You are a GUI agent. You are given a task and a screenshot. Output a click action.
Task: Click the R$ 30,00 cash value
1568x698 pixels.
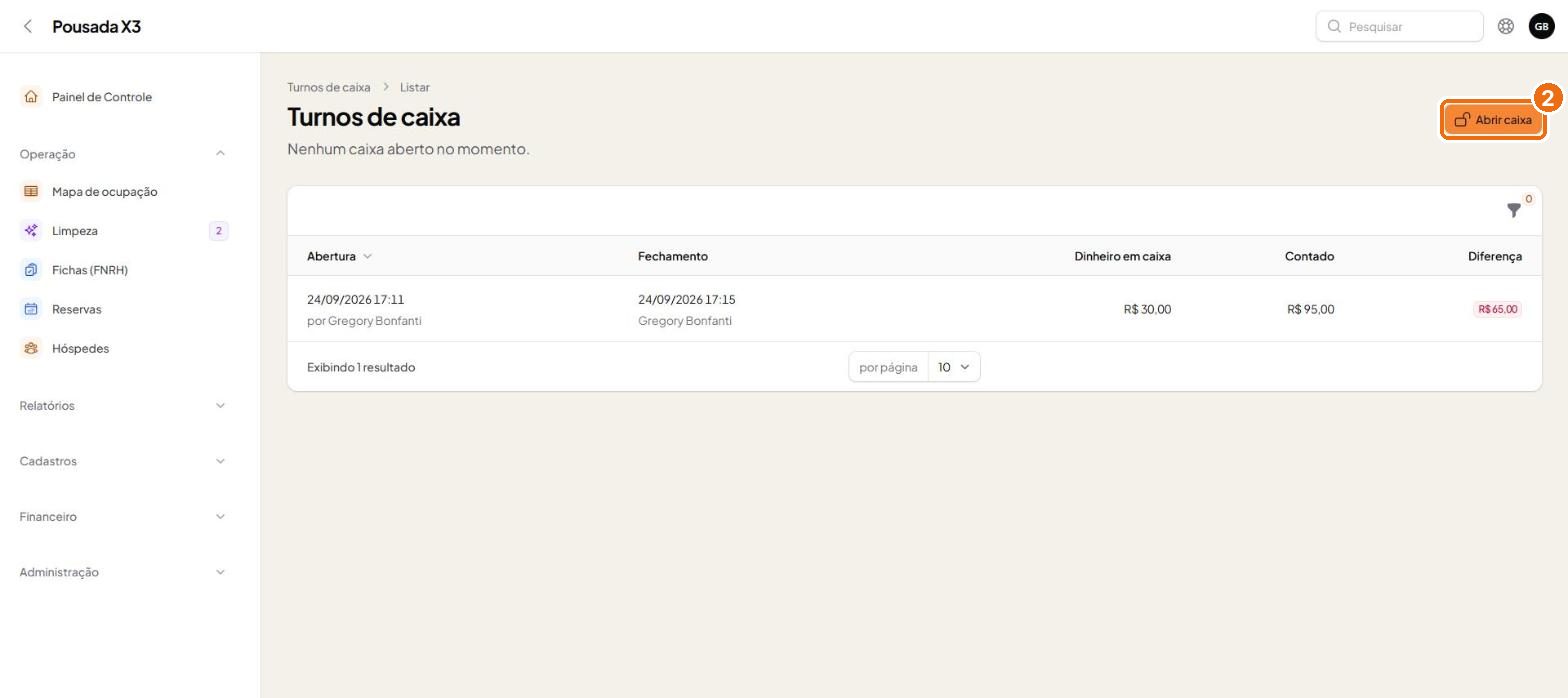click(1147, 309)
